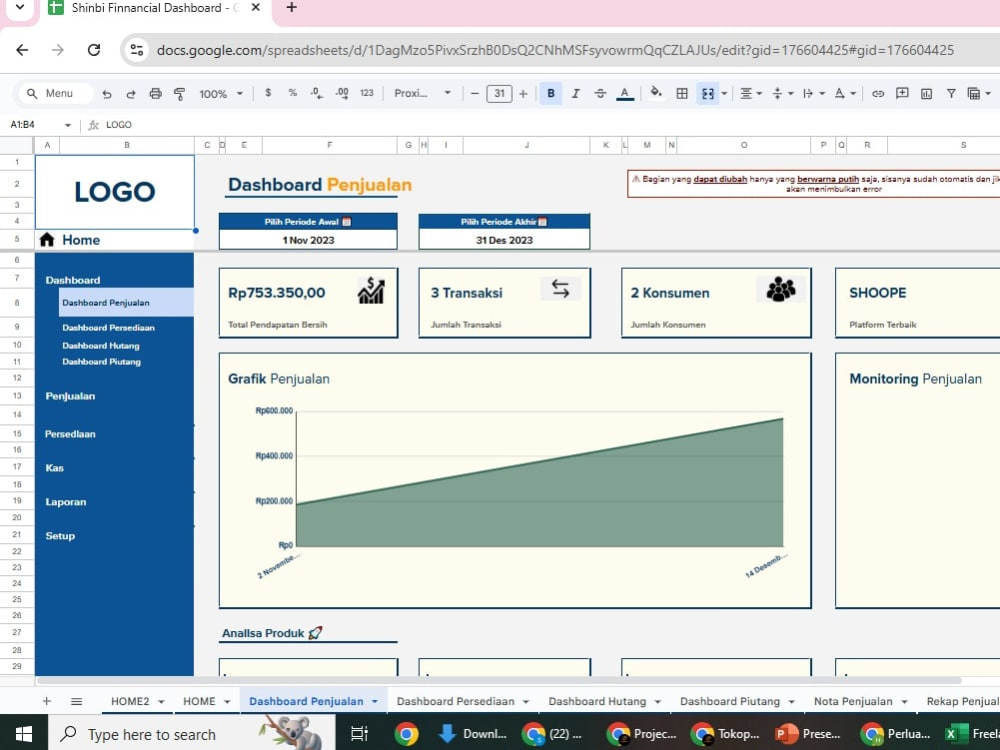1000x750 pixels.
Task: Activate the Paint format tool
Action: click(x=179, y=94)
